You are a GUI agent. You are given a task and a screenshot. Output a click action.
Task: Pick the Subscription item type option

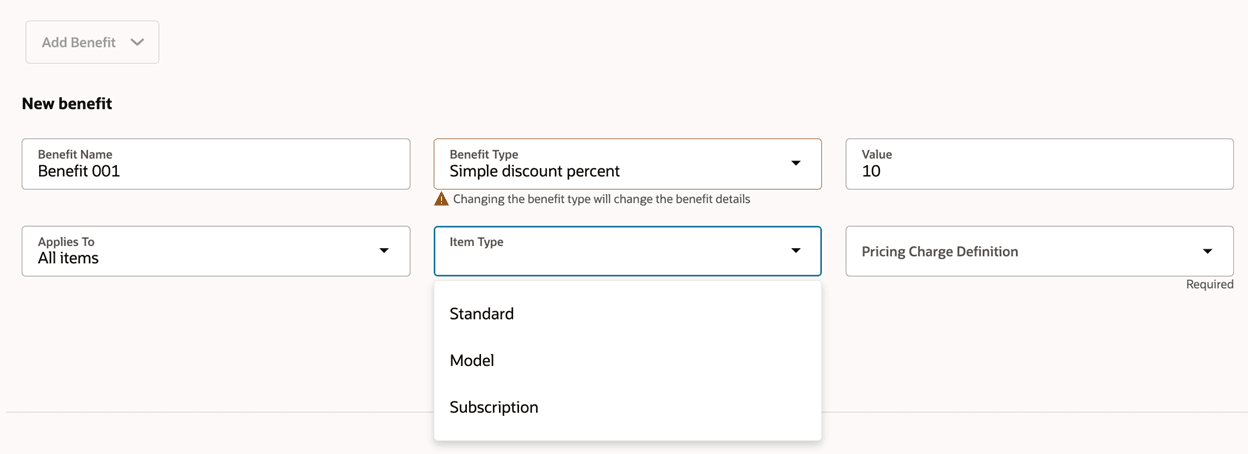pos(494,408)
